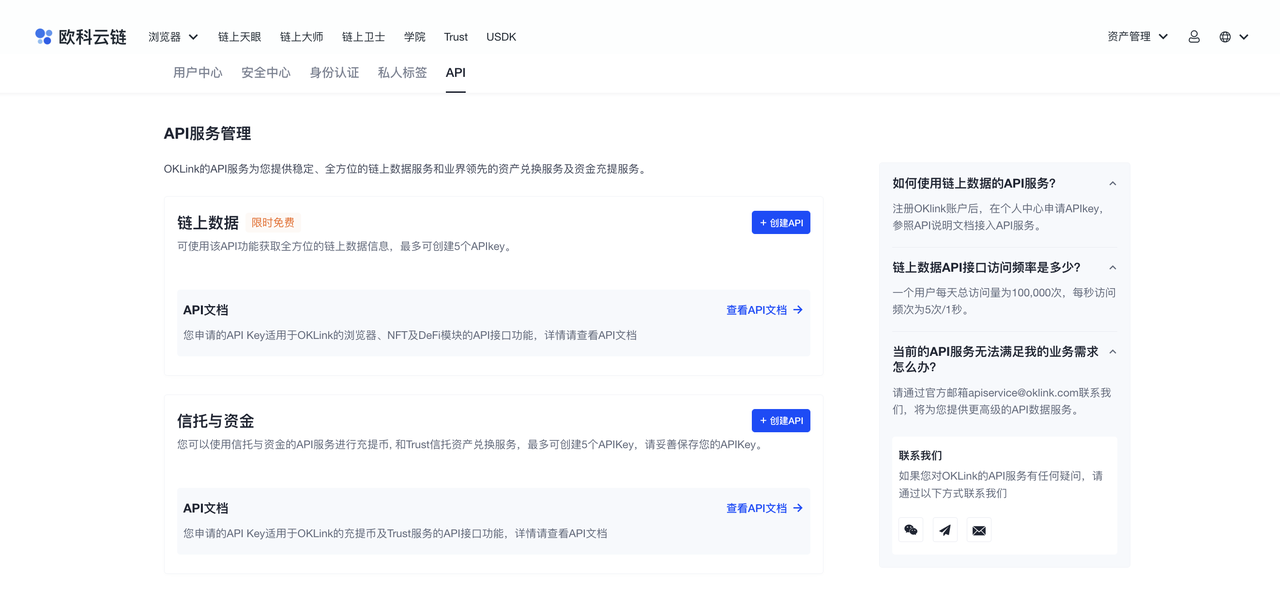Click the email contact icon
The image size is (1280, 615).
point(978,530)
